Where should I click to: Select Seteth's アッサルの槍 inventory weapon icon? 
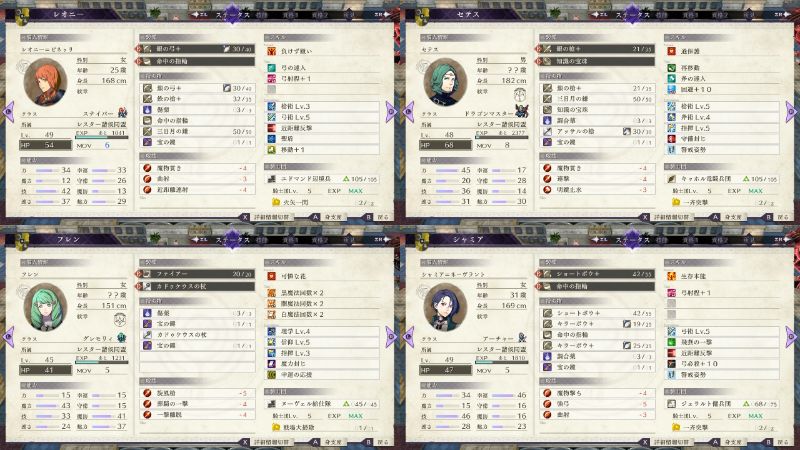click(547, 131)
